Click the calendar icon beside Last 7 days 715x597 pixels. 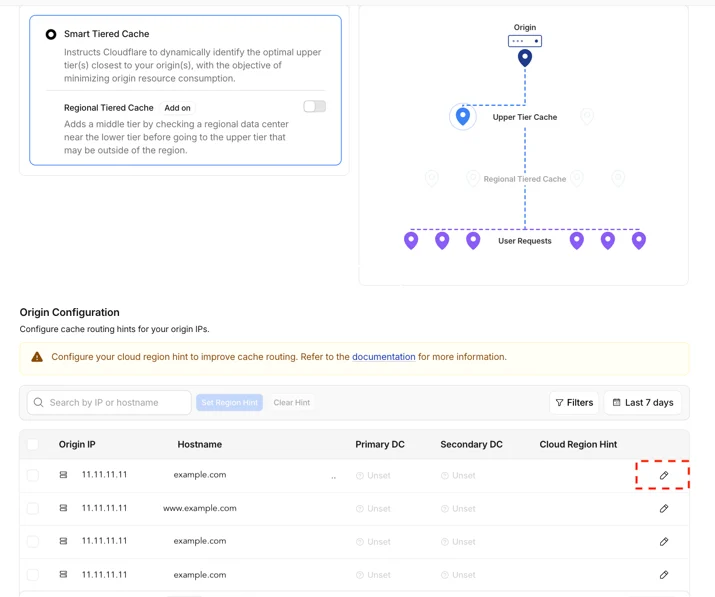[x=617, y=402]
